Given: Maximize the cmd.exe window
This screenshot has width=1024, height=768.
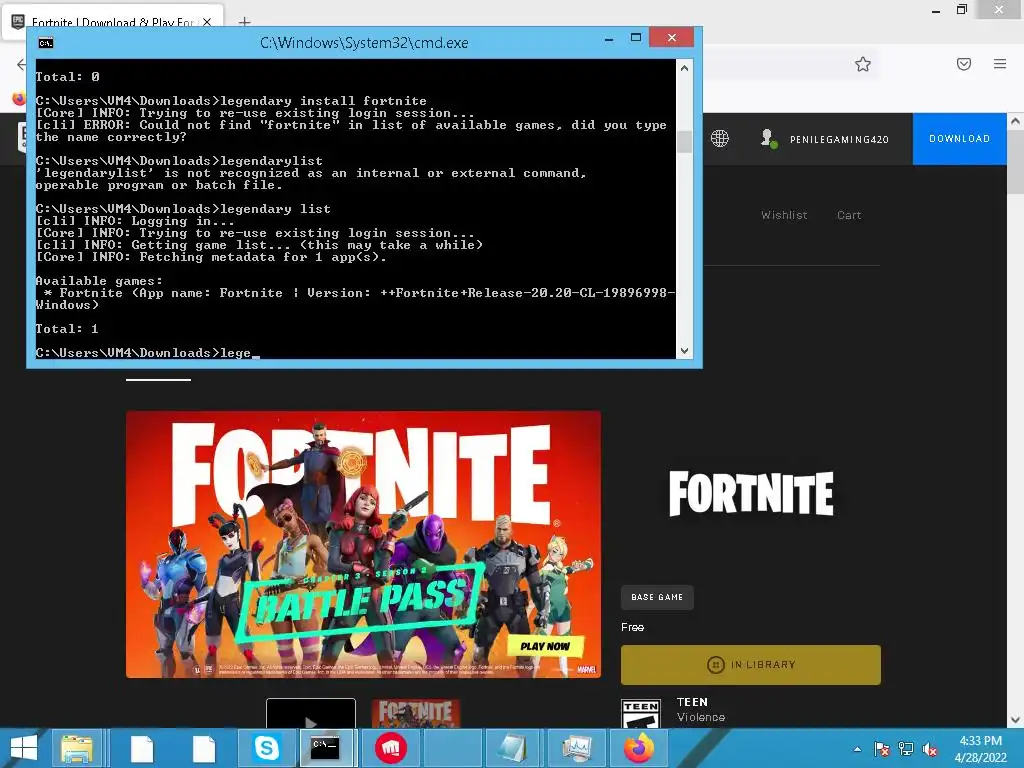Looking at the screenshot, I should click(635, 38).
